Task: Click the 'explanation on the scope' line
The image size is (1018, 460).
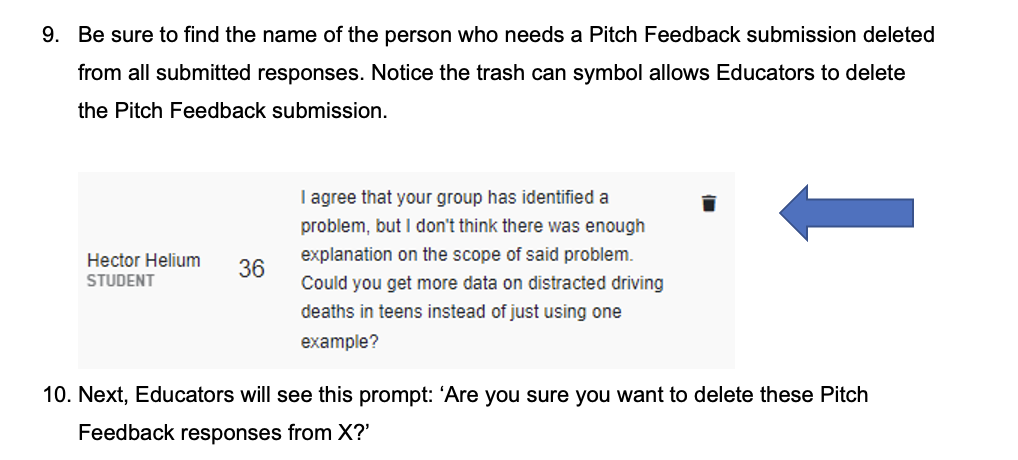Action: point(467,254)
